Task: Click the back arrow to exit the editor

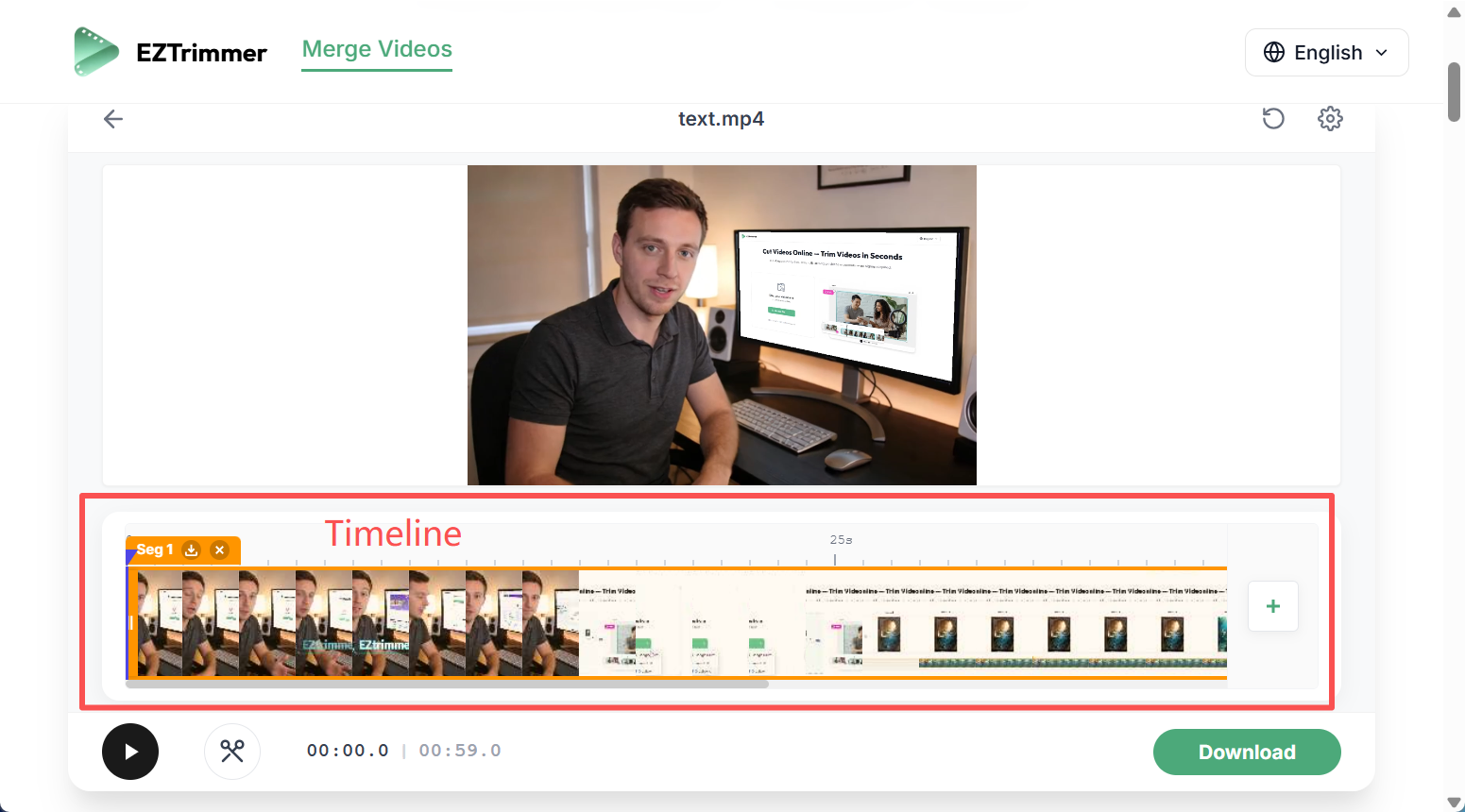Action: [x=112, y=119]
